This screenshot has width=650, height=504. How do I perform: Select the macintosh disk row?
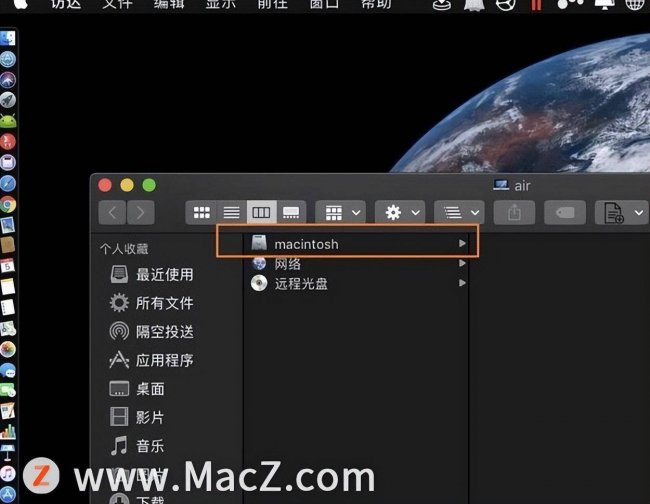[x=358, y=244]
